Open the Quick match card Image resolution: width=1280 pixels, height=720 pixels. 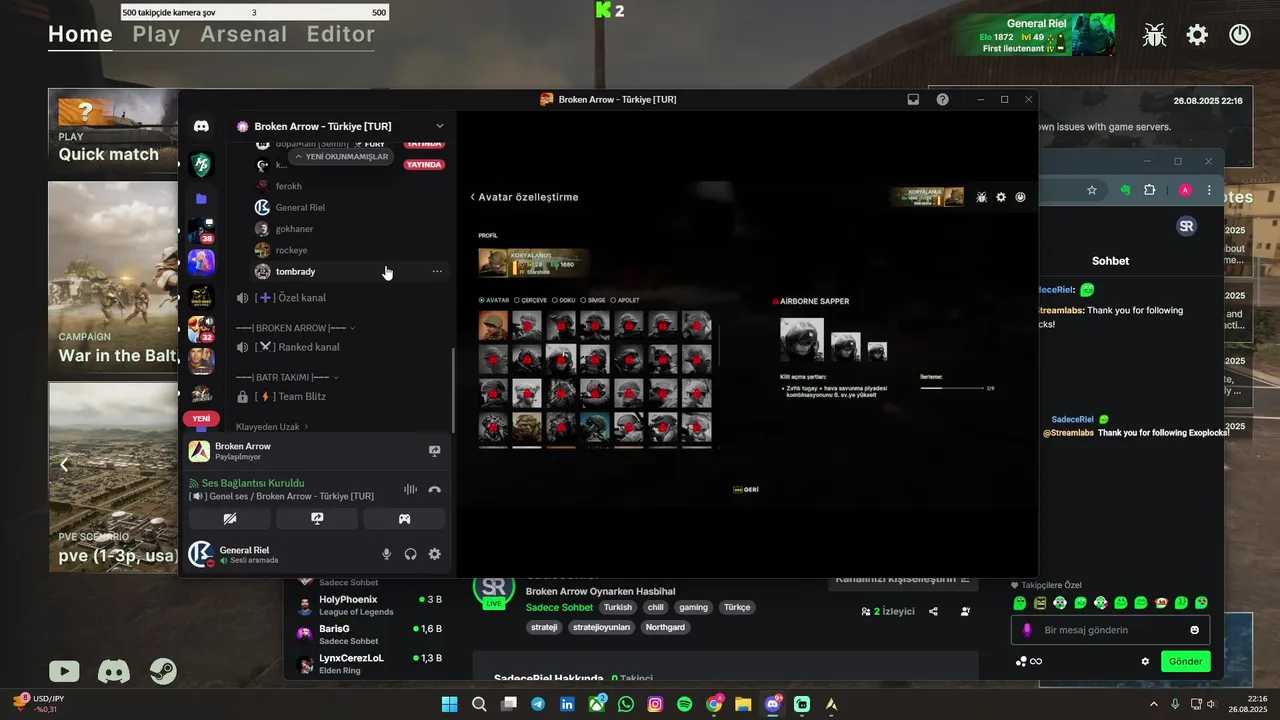coord(113,131)
